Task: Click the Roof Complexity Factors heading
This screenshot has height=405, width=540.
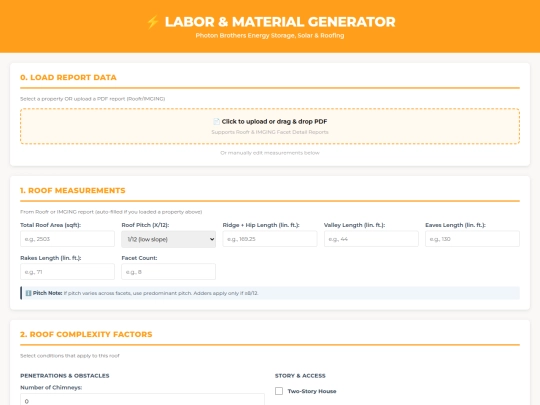Action: click(86, 334)
